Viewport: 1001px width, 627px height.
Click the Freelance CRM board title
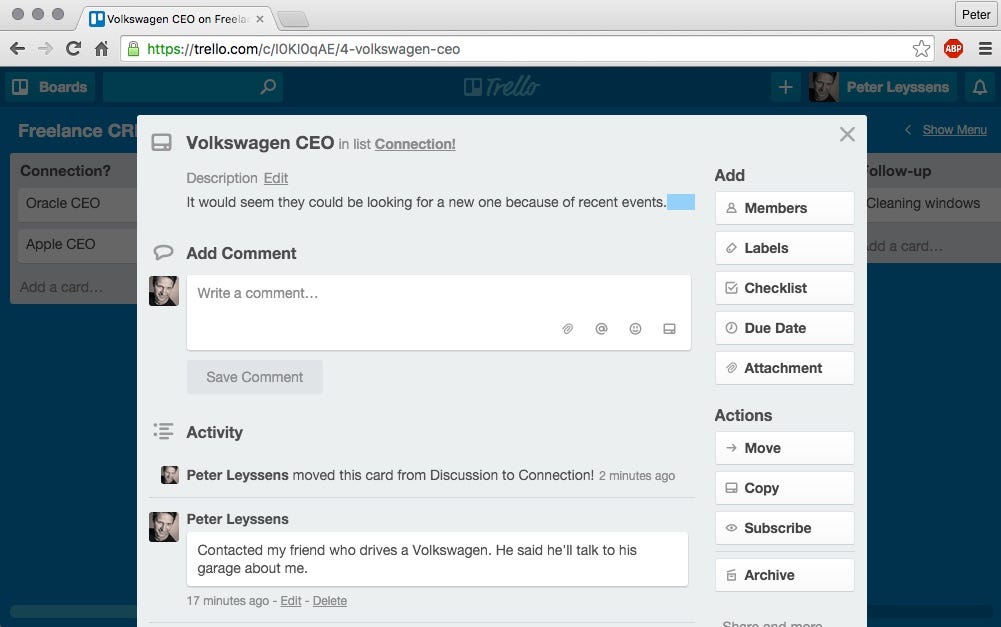pos(77,131)
